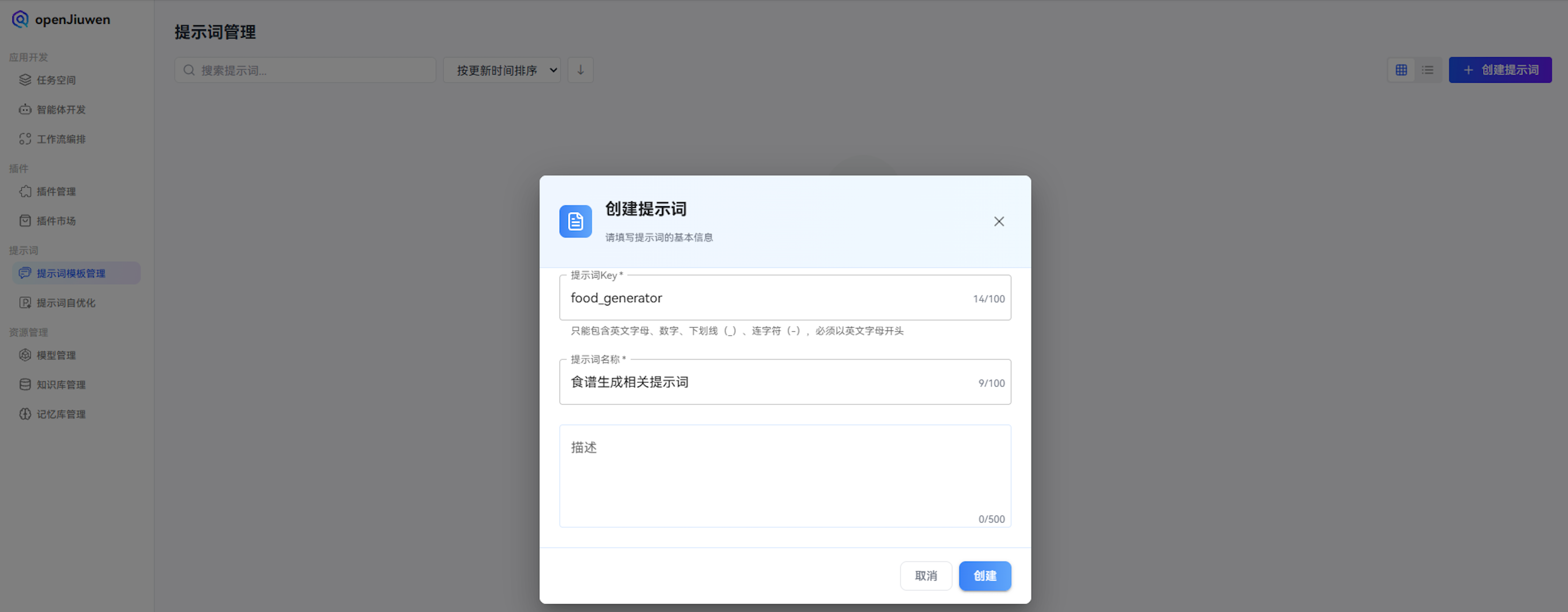Confirm creation with the 创建 button

(x=985, y=576)
